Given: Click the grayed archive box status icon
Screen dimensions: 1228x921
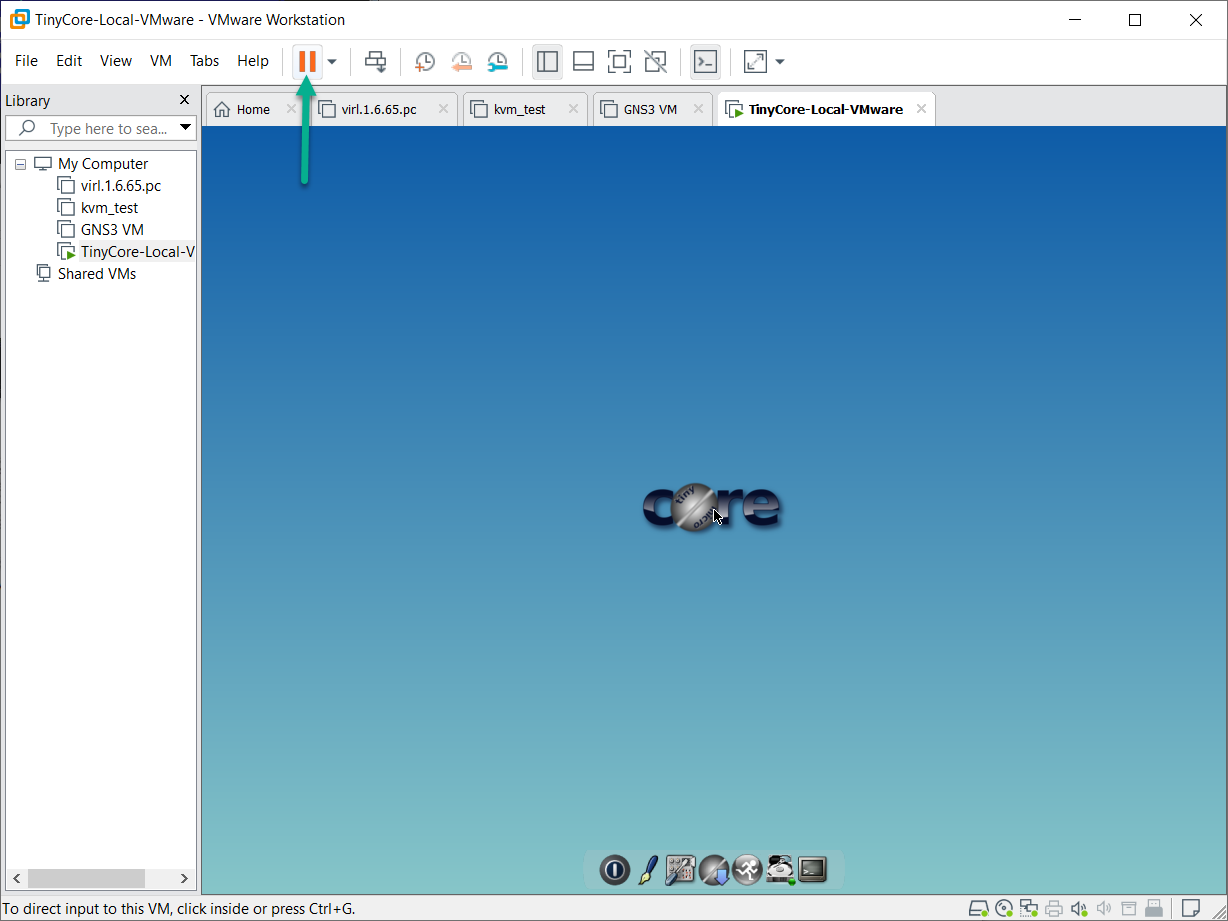Looking at the screenshot, I should pyautogui.click(x=1129, y=909).
